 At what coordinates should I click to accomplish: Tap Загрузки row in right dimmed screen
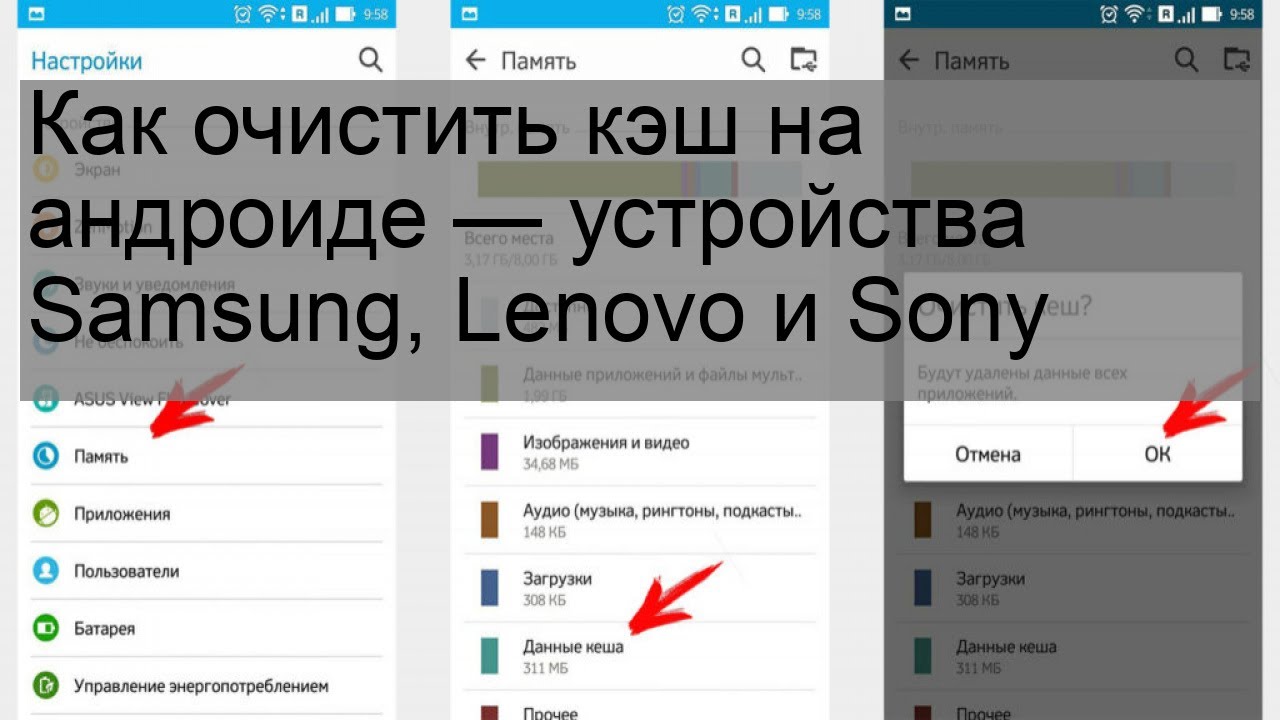tap(1072, 588)
